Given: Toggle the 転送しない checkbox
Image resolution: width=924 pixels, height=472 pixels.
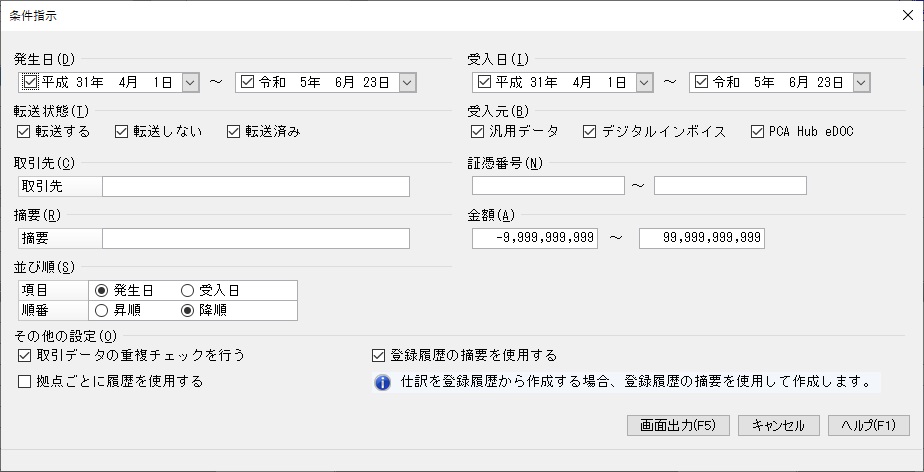Looking at the screenshot, I should click(x=122, y=131).
